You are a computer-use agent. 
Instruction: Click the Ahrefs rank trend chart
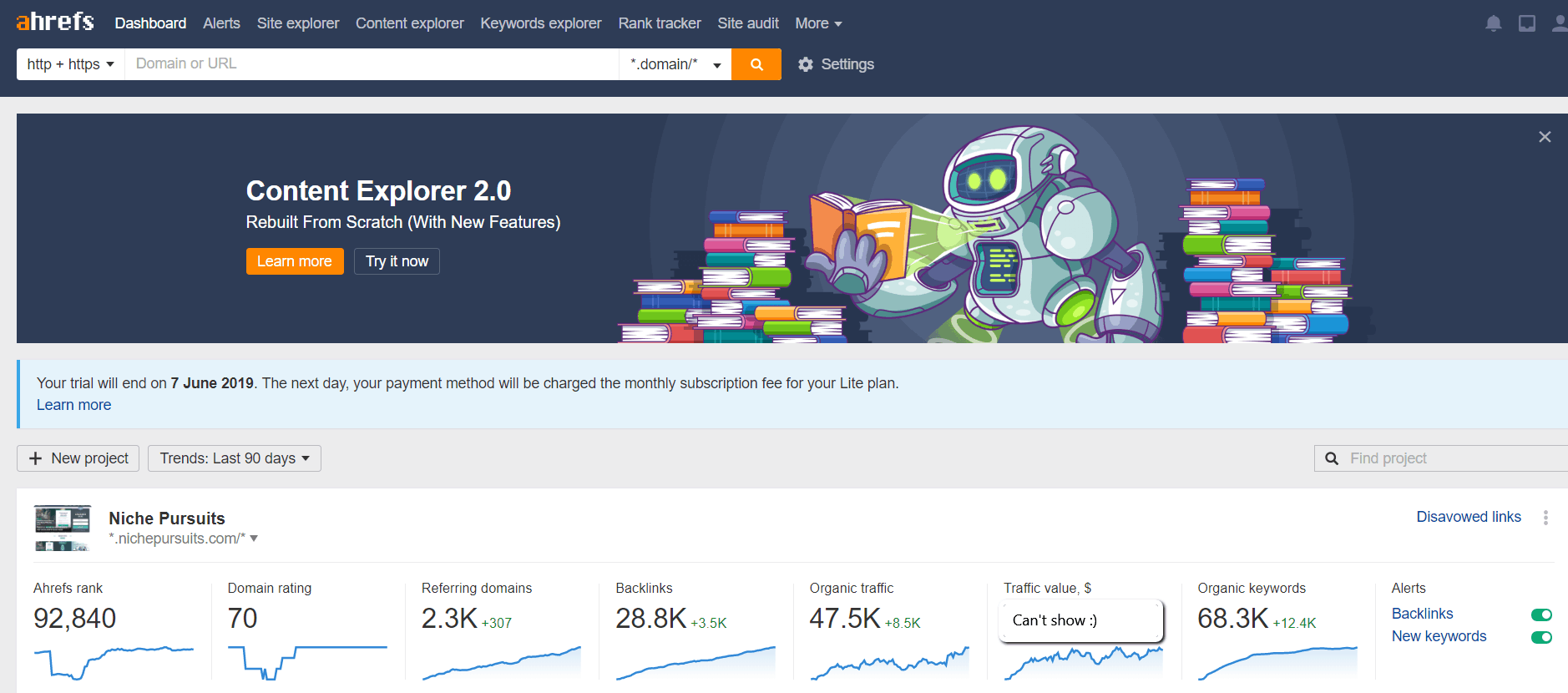(x=114, y=662)
